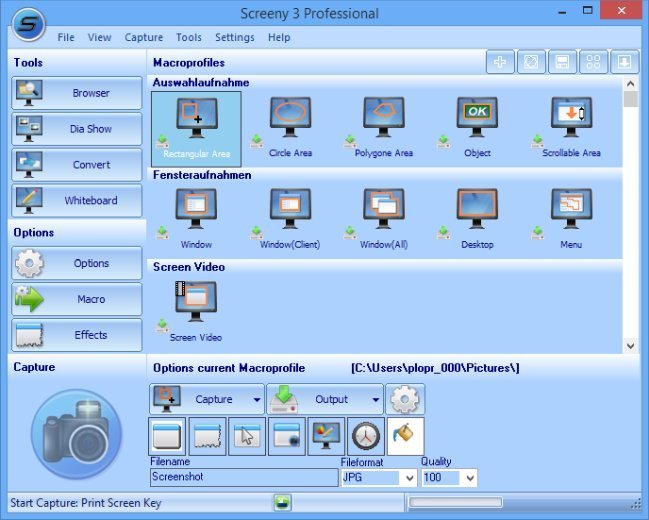Toggle the clock delay timer option
The image size is (649, 520).
click(366, 436)
